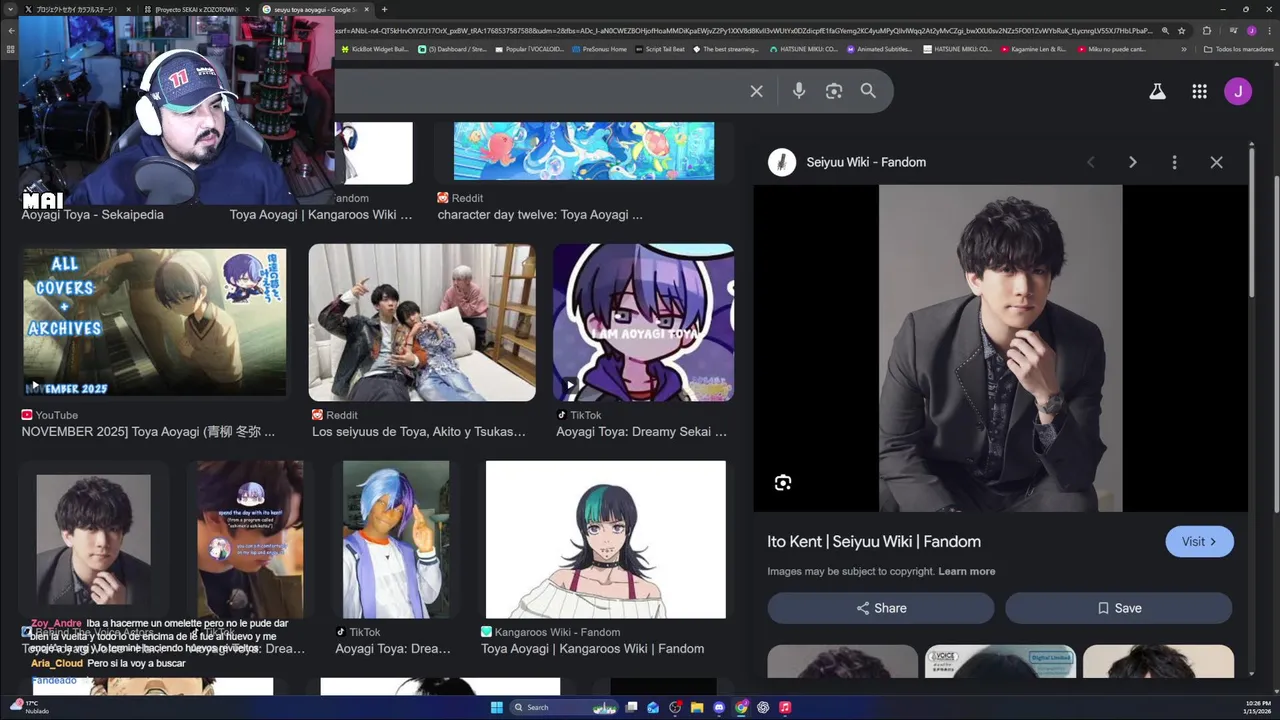This screenshot has height=720, width=1280.
Task: Click the Visit button
Action: [x=1199, y=541]
